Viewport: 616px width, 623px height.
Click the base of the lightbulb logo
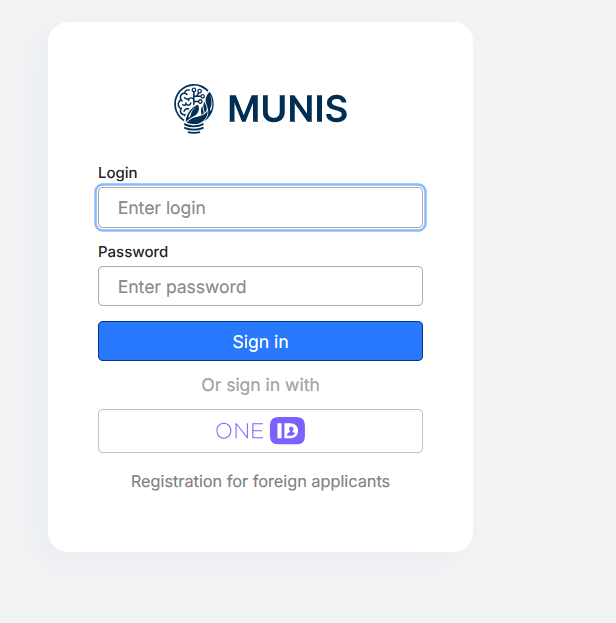(x=193, y=128)
